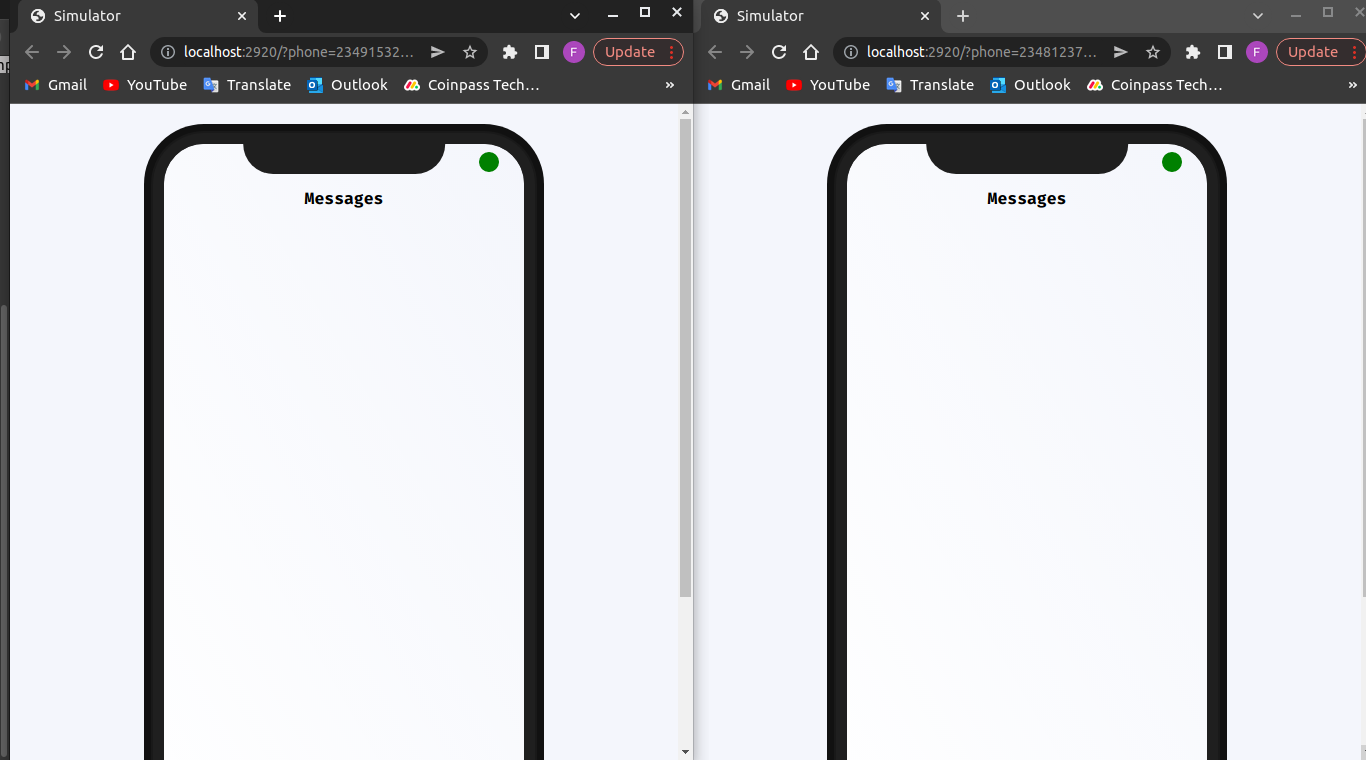View site information icon in right address bar
Screen dimensions: 1366x760
(851, 52)
